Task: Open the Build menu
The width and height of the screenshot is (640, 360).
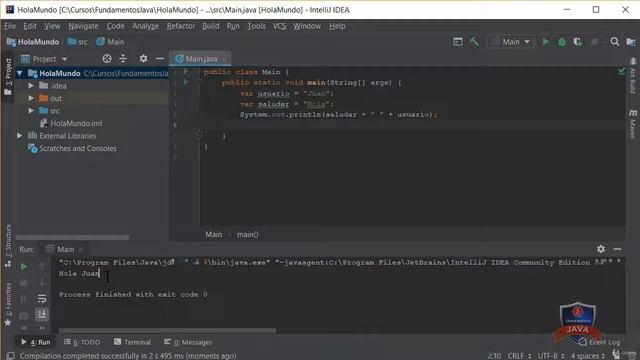Action: click(x=211, y=26)
